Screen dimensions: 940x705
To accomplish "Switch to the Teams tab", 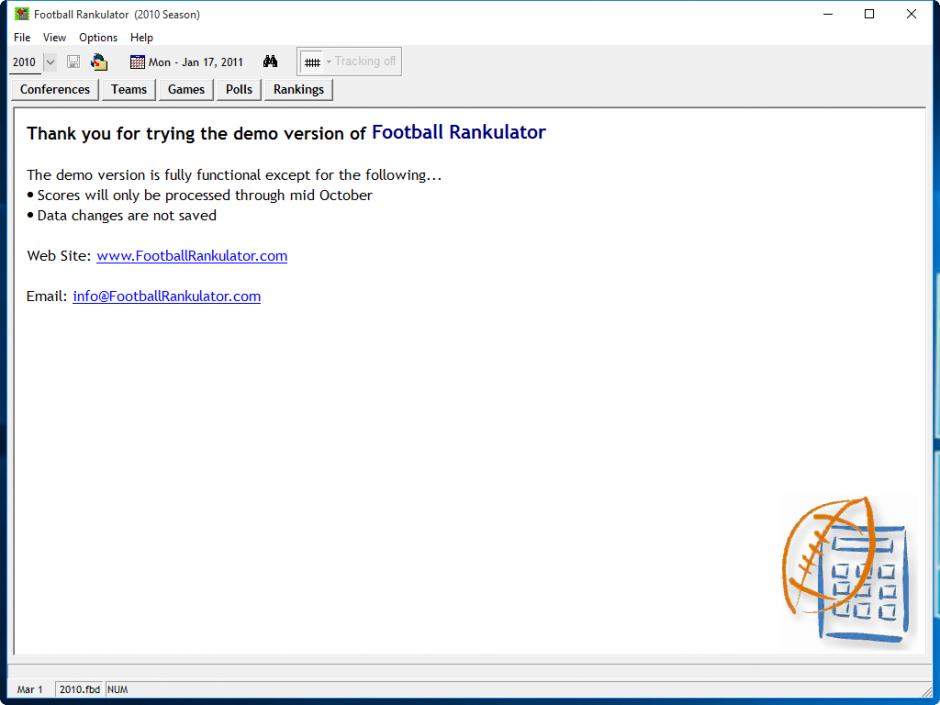I will click(x=128, y=89).
